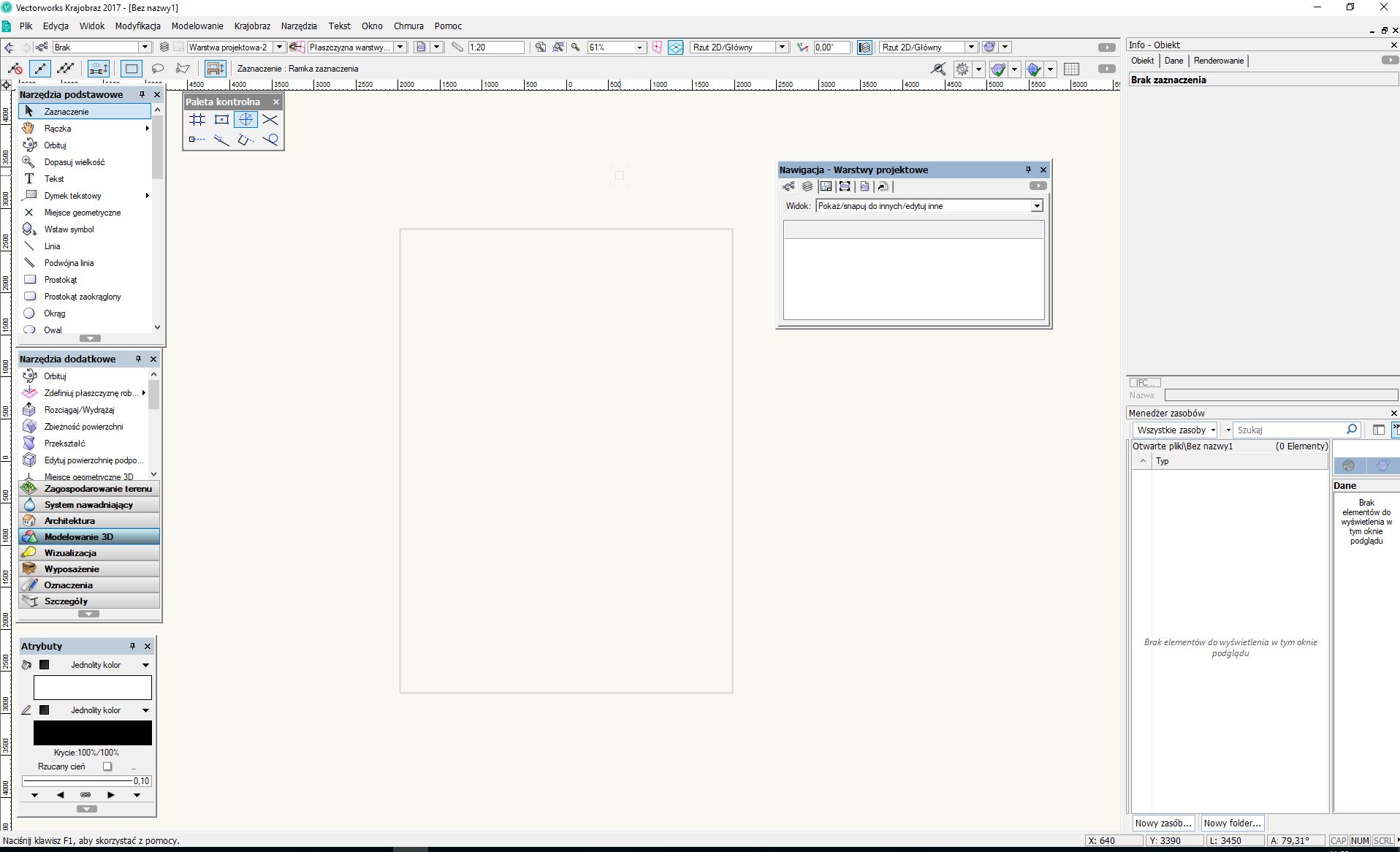Select the Wstaw symbol tool

coord(69,229)
